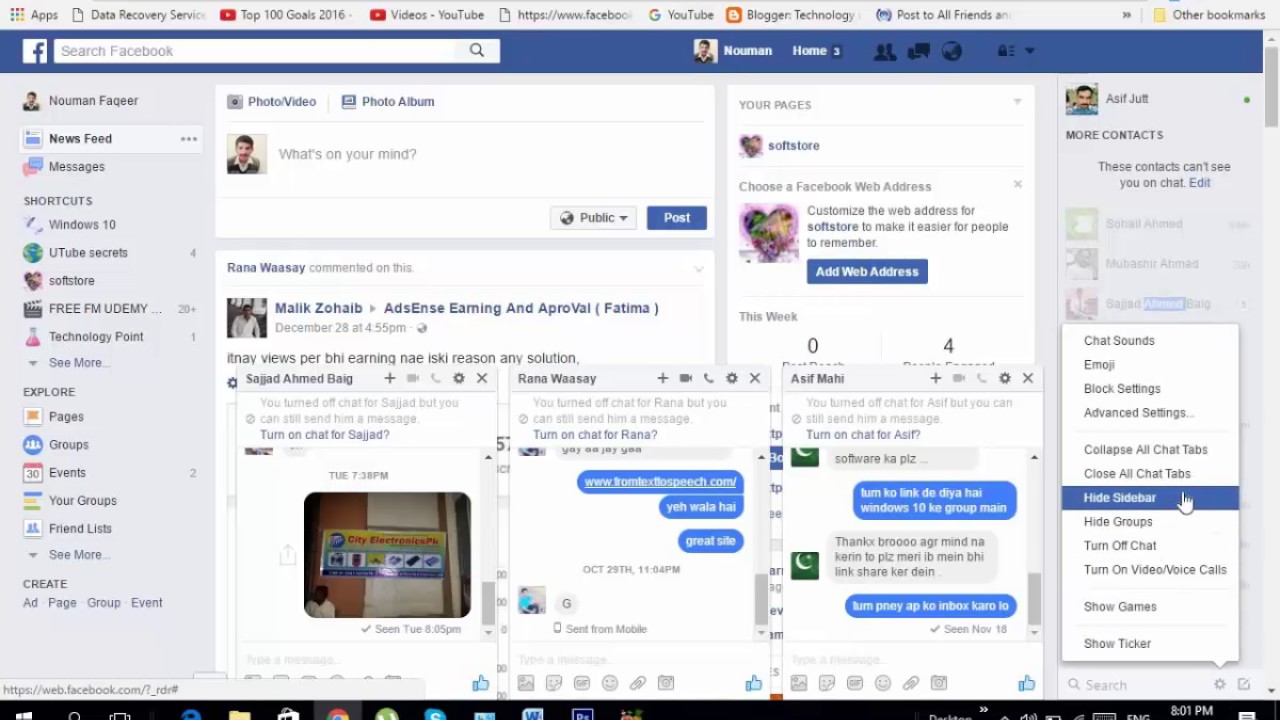The width and height of the screenshot is (1280, 720).
Task: Click Turn on chat for Sajjad link
Action: [x=324, y=435]
